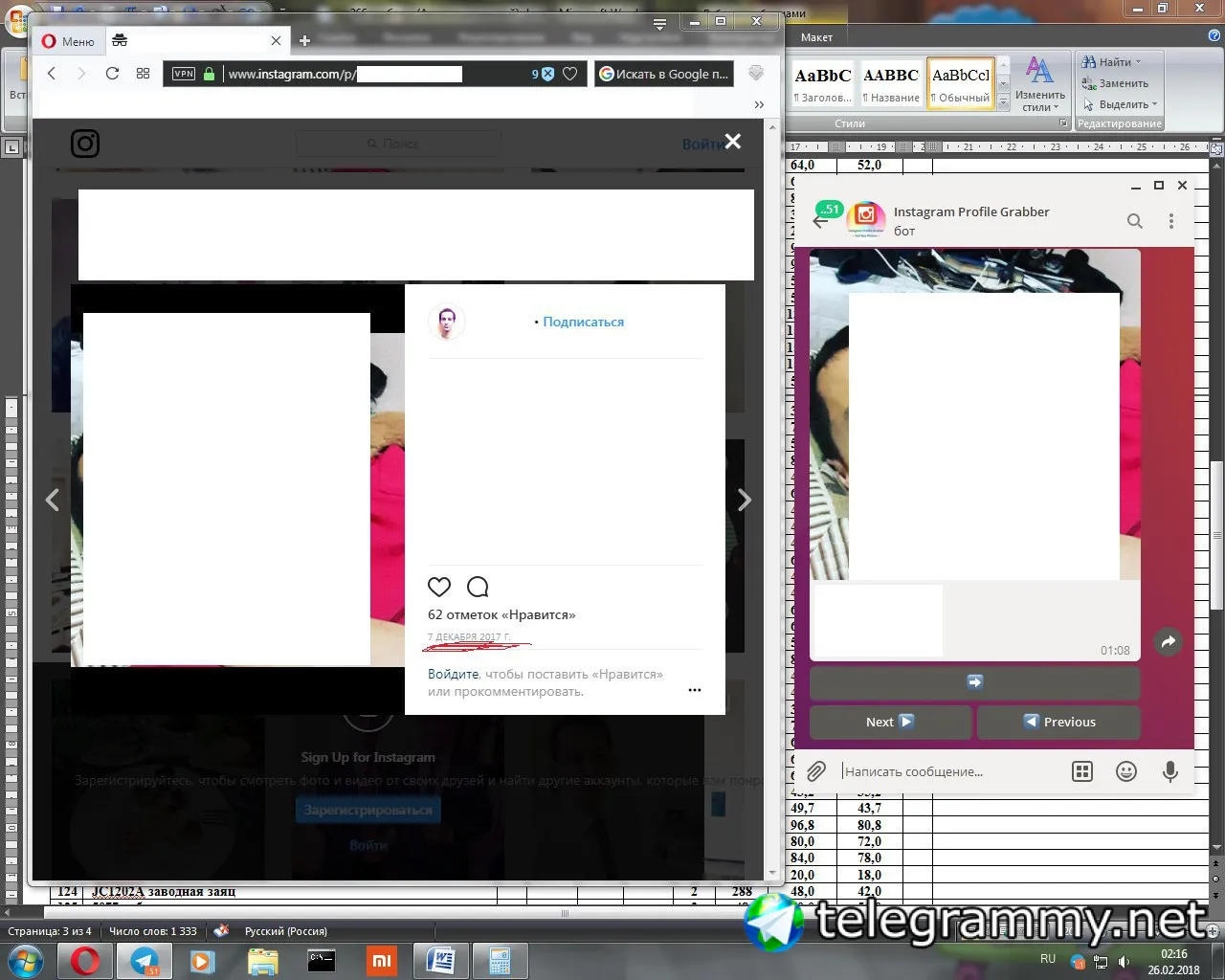Attach a file in Telegram
1225x980 pixels.
click(816, 771)
